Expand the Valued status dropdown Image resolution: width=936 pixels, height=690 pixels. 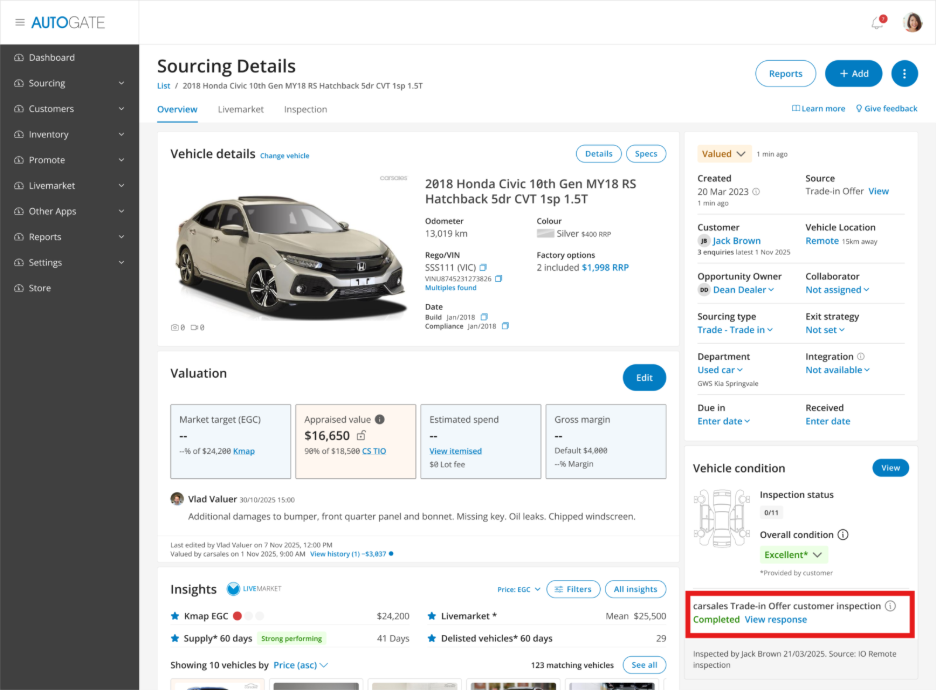724,154
